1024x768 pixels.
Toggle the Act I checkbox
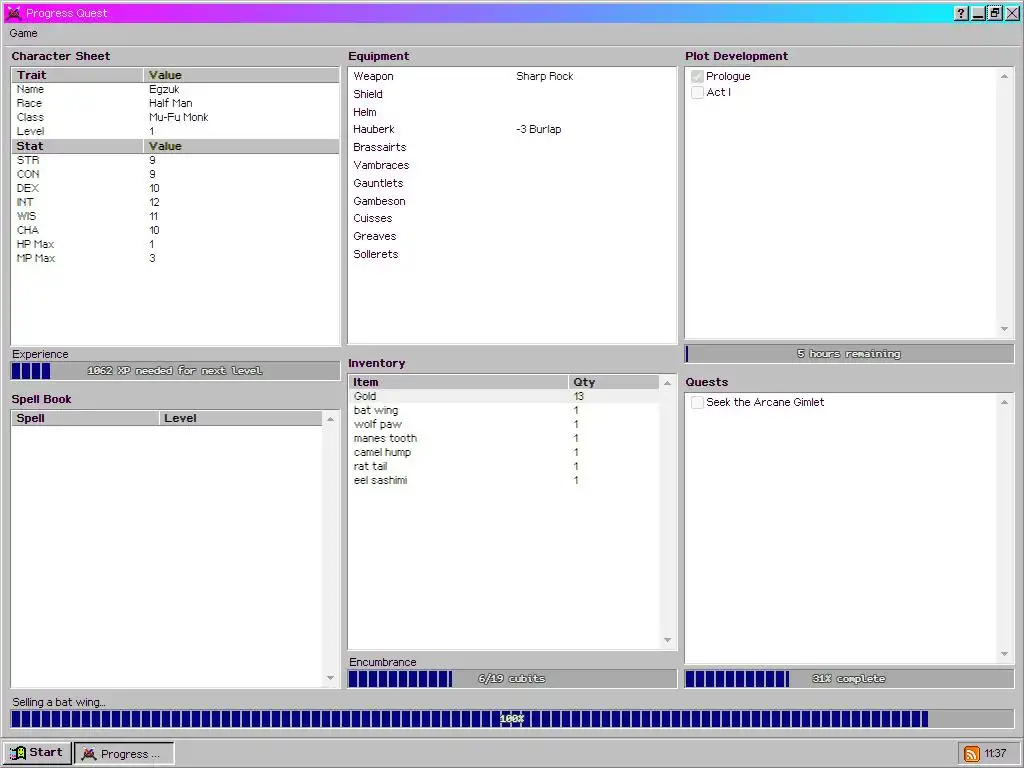tap(697, 93)
